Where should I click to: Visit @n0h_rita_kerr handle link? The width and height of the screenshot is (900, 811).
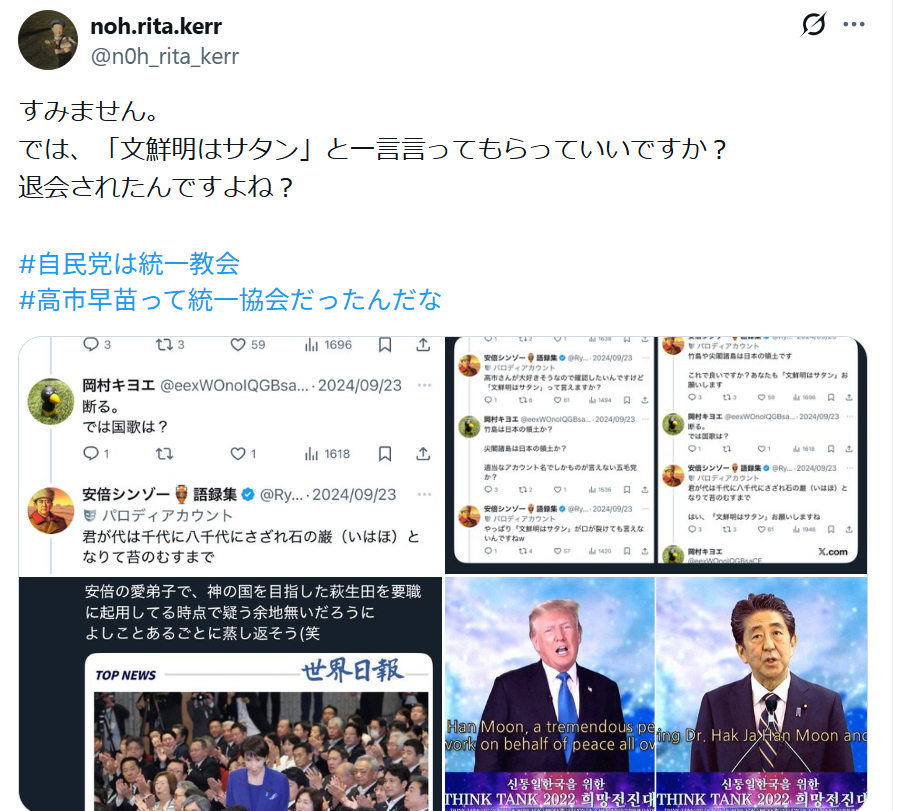click(x=165, y=56)
